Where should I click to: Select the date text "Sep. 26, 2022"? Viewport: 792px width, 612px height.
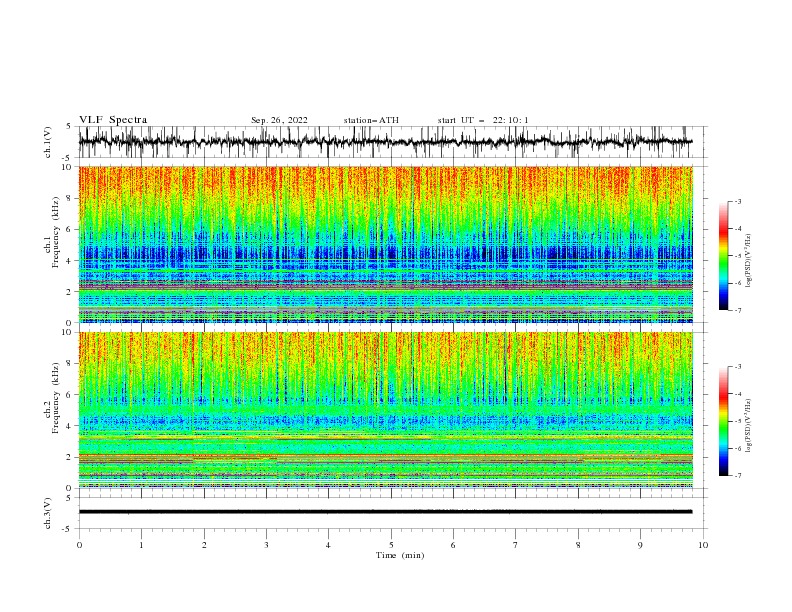(279, 120)
